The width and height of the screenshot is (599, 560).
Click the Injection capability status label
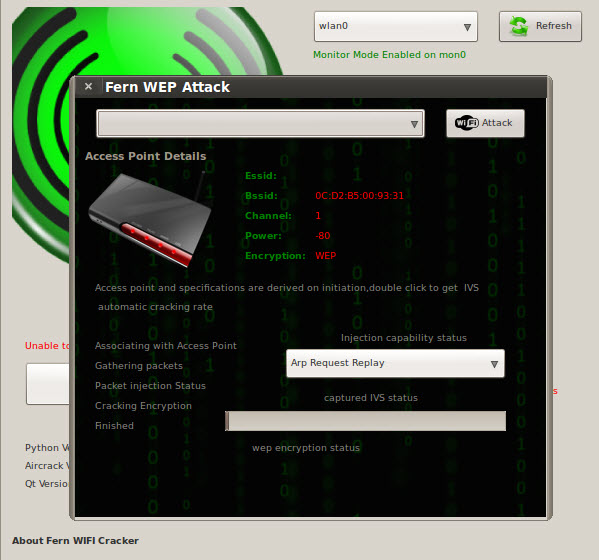404,338
